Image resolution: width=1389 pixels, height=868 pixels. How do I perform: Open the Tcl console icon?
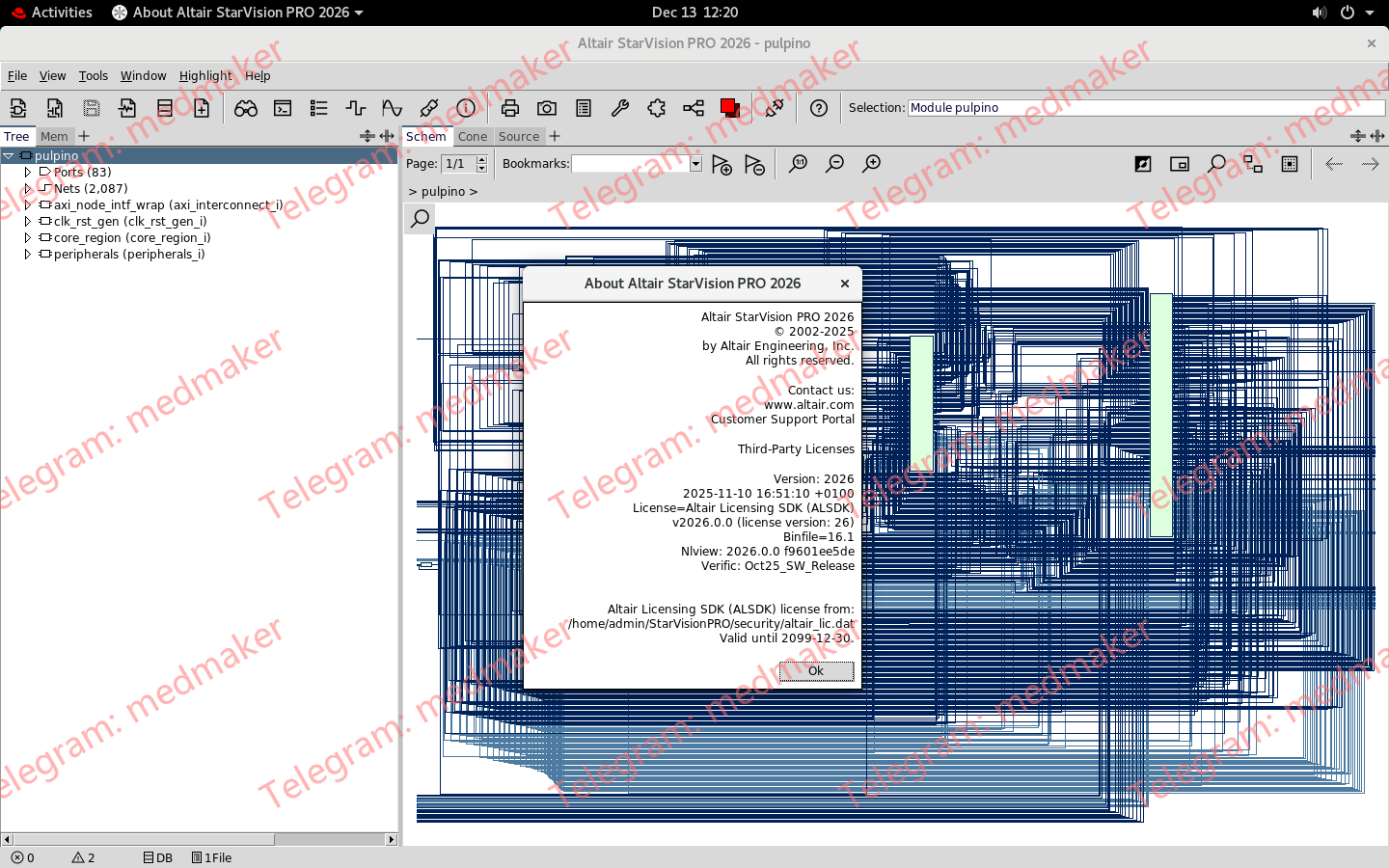click(282, 108)
